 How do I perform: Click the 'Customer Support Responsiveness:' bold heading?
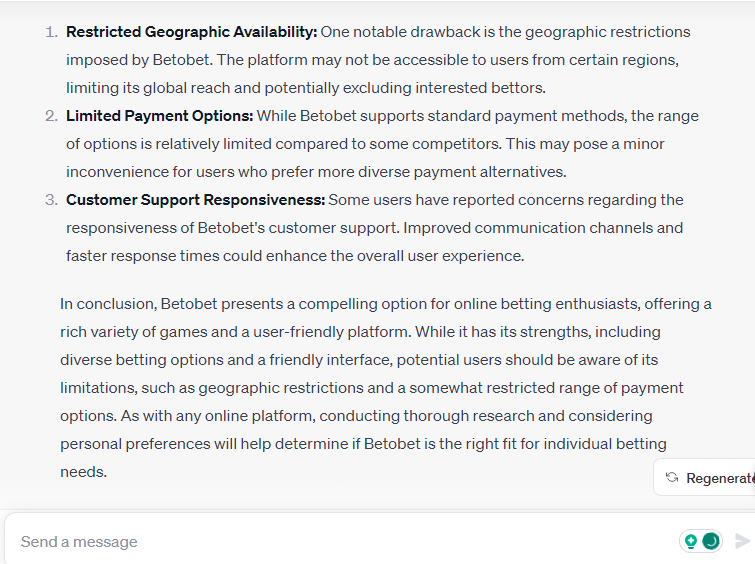pos(195,199)
